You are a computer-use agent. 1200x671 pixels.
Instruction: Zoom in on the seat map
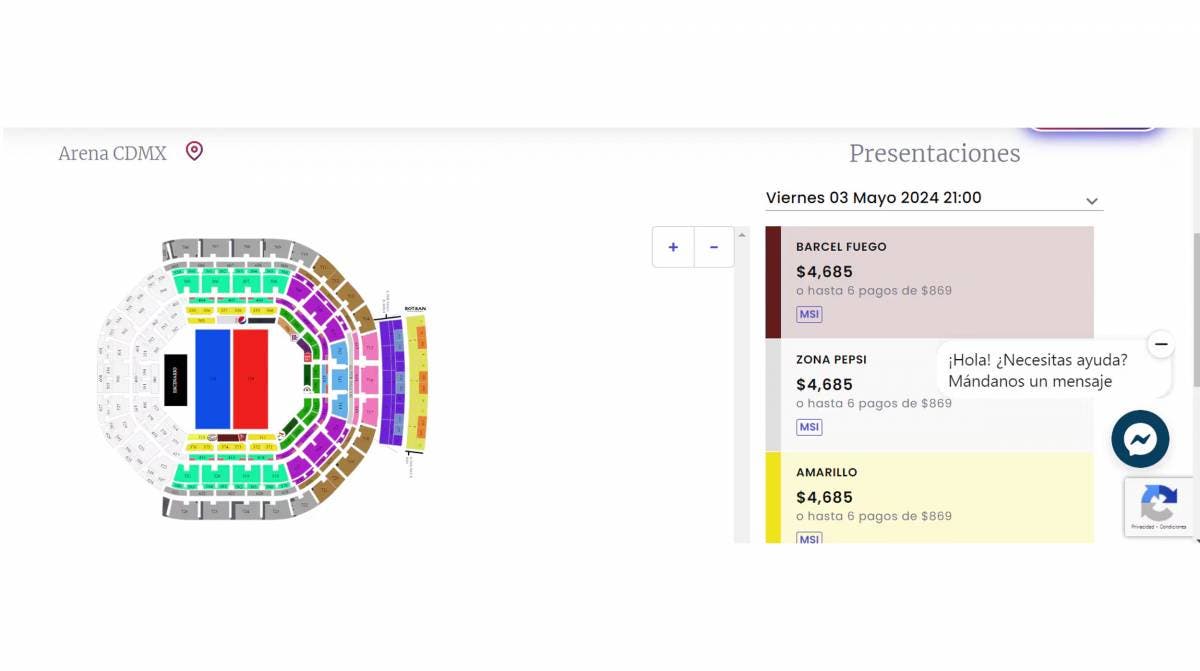coord(673,247)
